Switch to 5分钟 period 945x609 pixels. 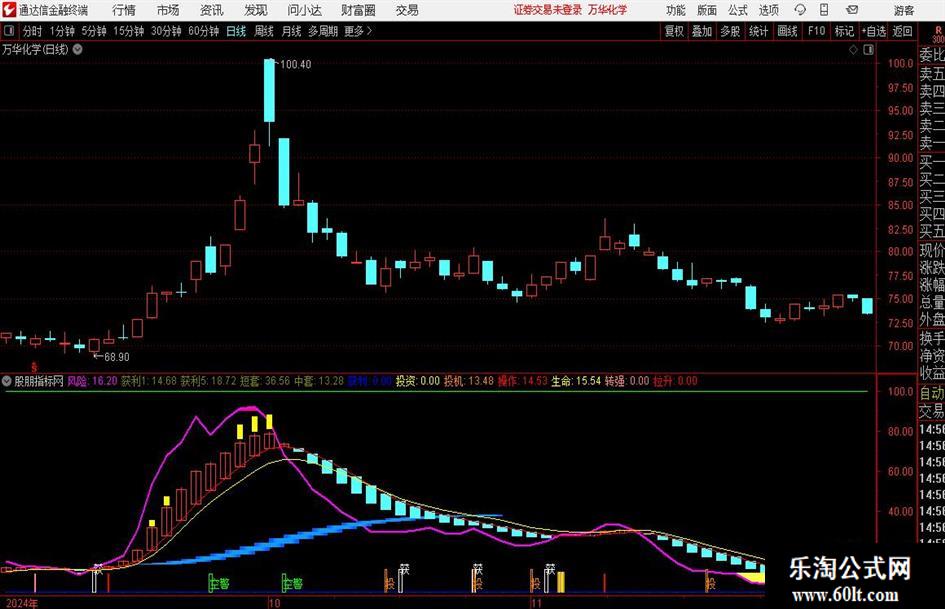94,31
